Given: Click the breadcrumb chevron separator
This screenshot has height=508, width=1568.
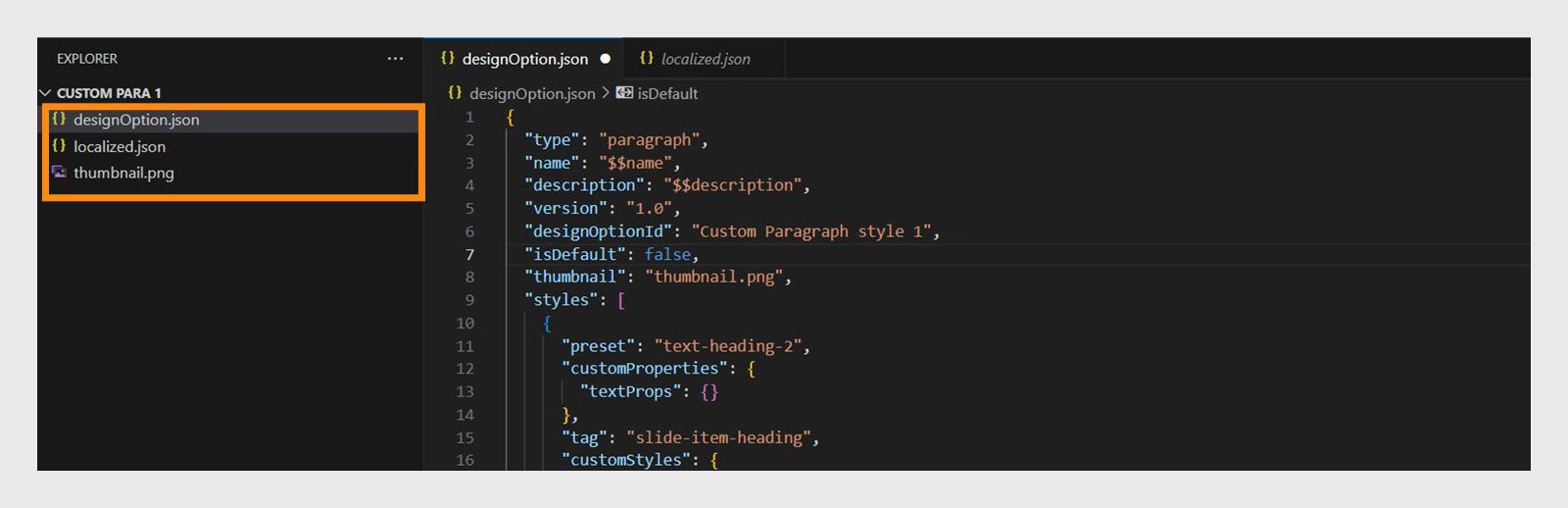Looking at the screenshot, I should (x=606, y=92).
